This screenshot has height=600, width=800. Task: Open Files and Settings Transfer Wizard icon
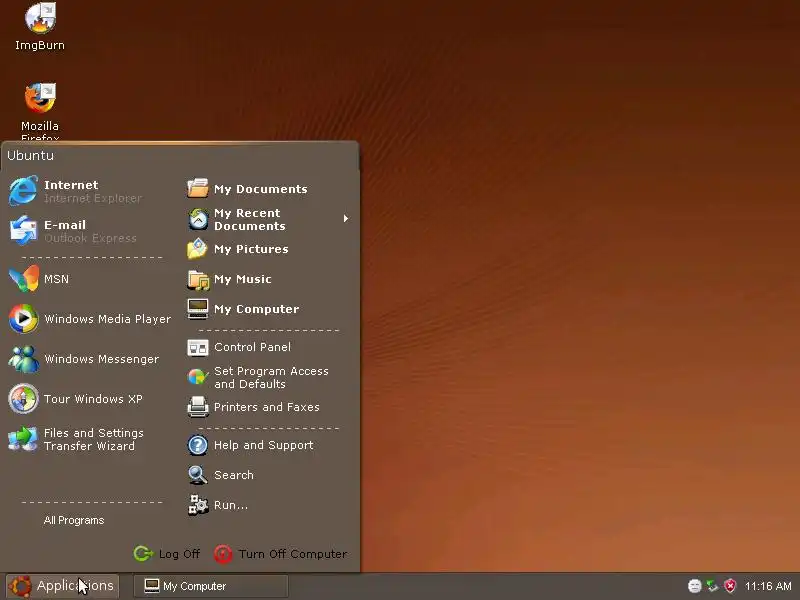tap(23, 439)
